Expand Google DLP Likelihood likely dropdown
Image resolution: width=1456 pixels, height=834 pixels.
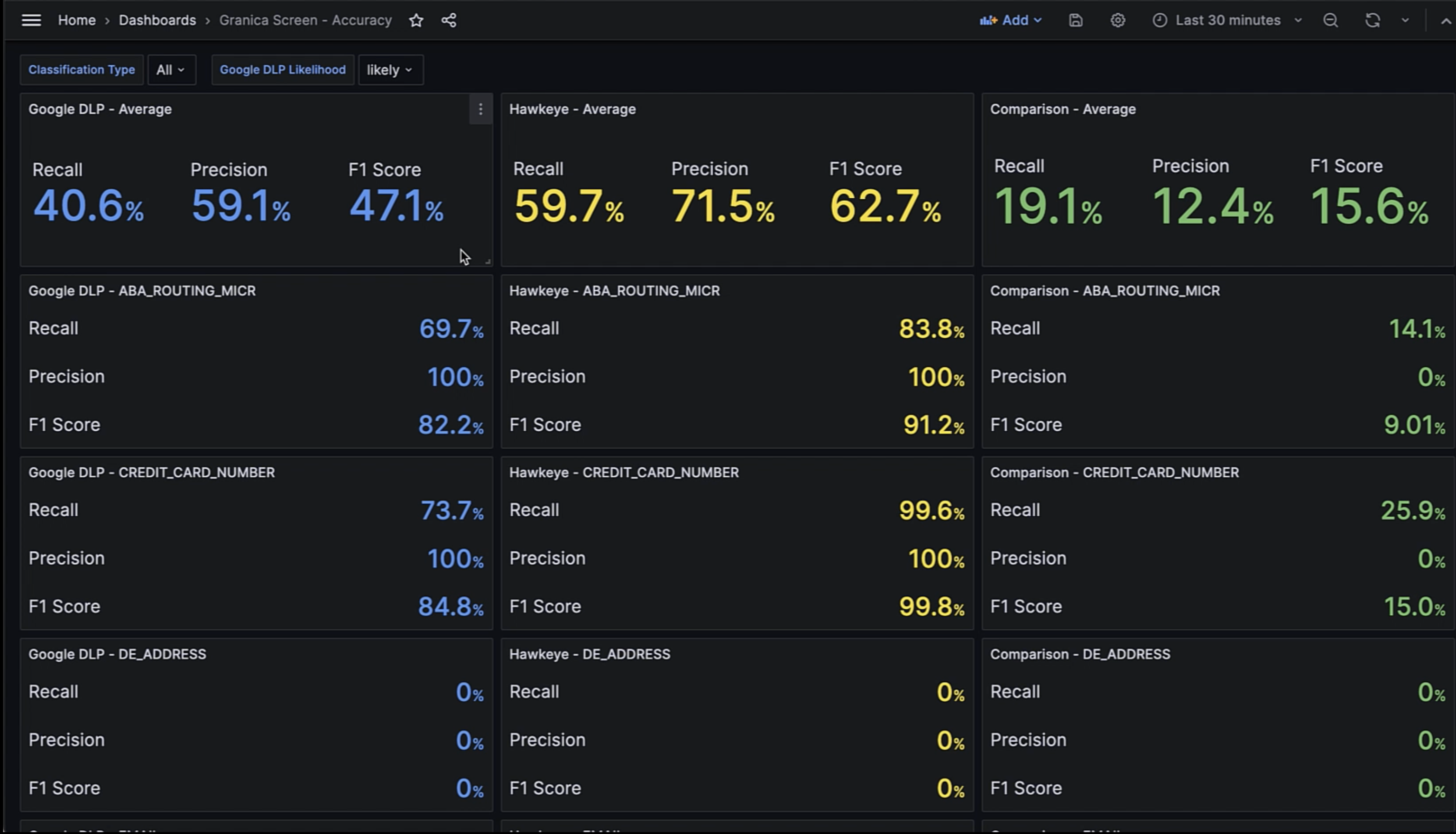390,70
